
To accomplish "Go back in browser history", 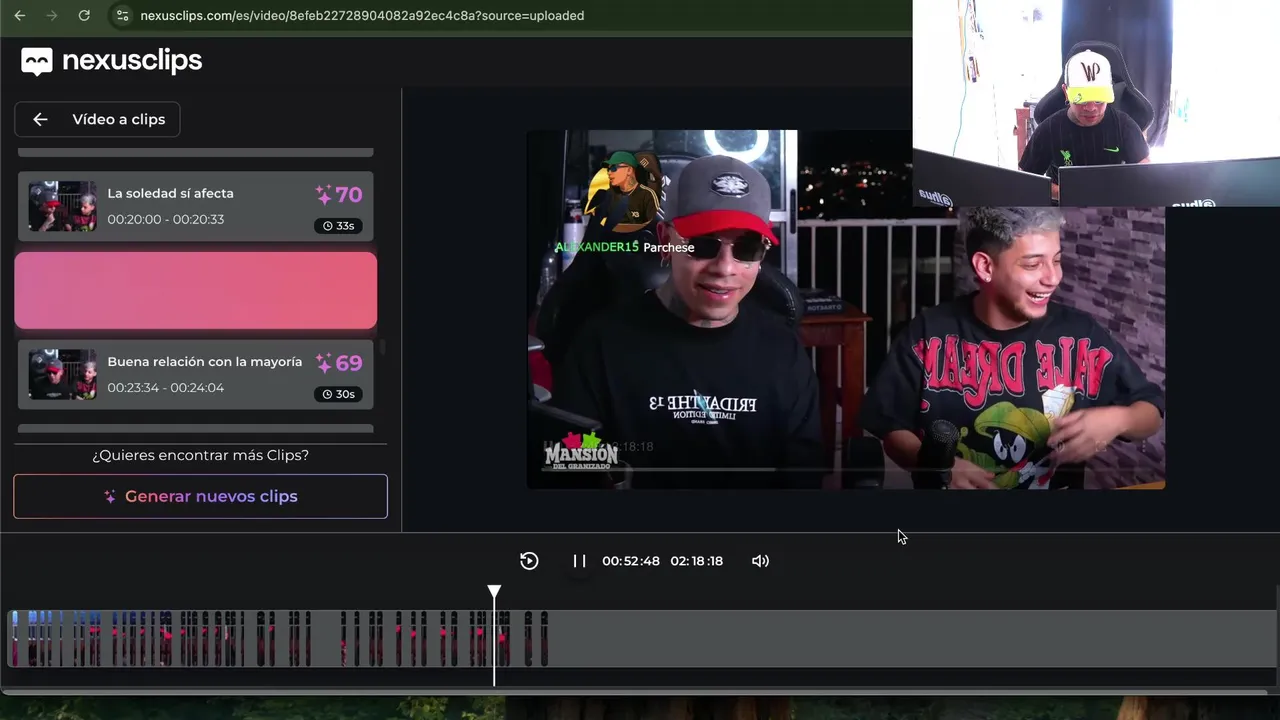I will 19,15.
